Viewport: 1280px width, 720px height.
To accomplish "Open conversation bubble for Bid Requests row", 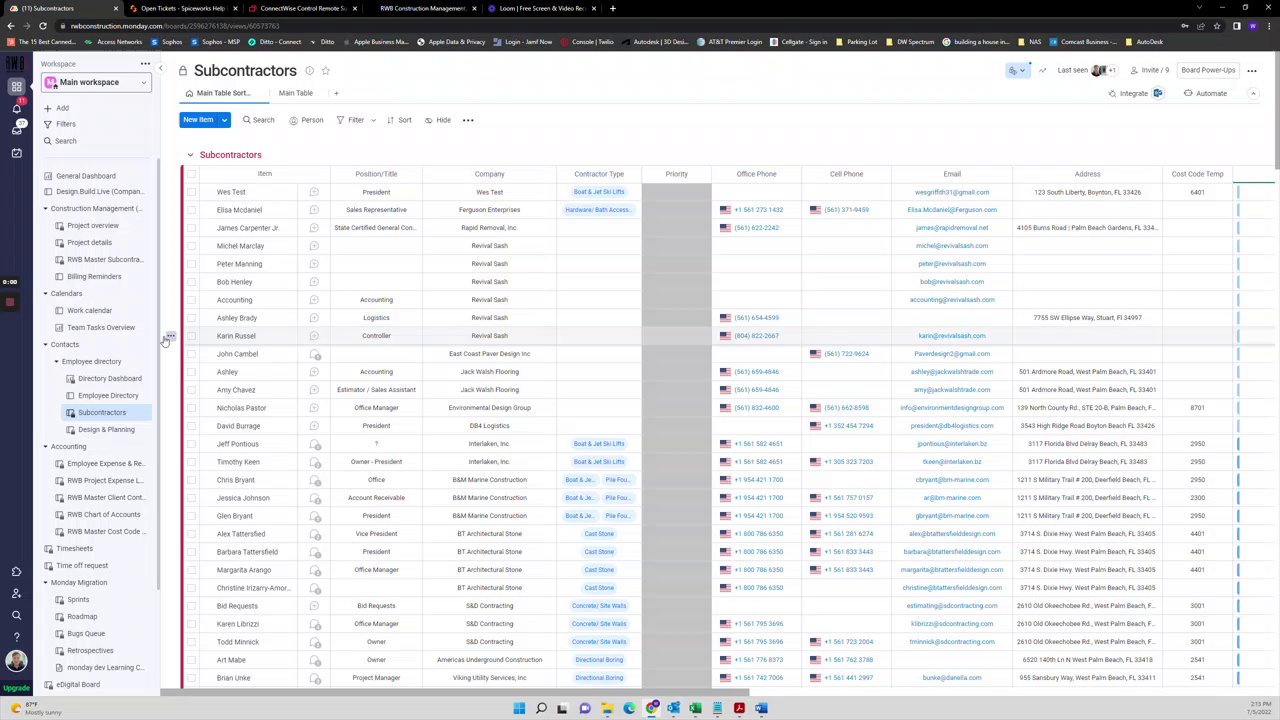I will (x=314, y=606).
